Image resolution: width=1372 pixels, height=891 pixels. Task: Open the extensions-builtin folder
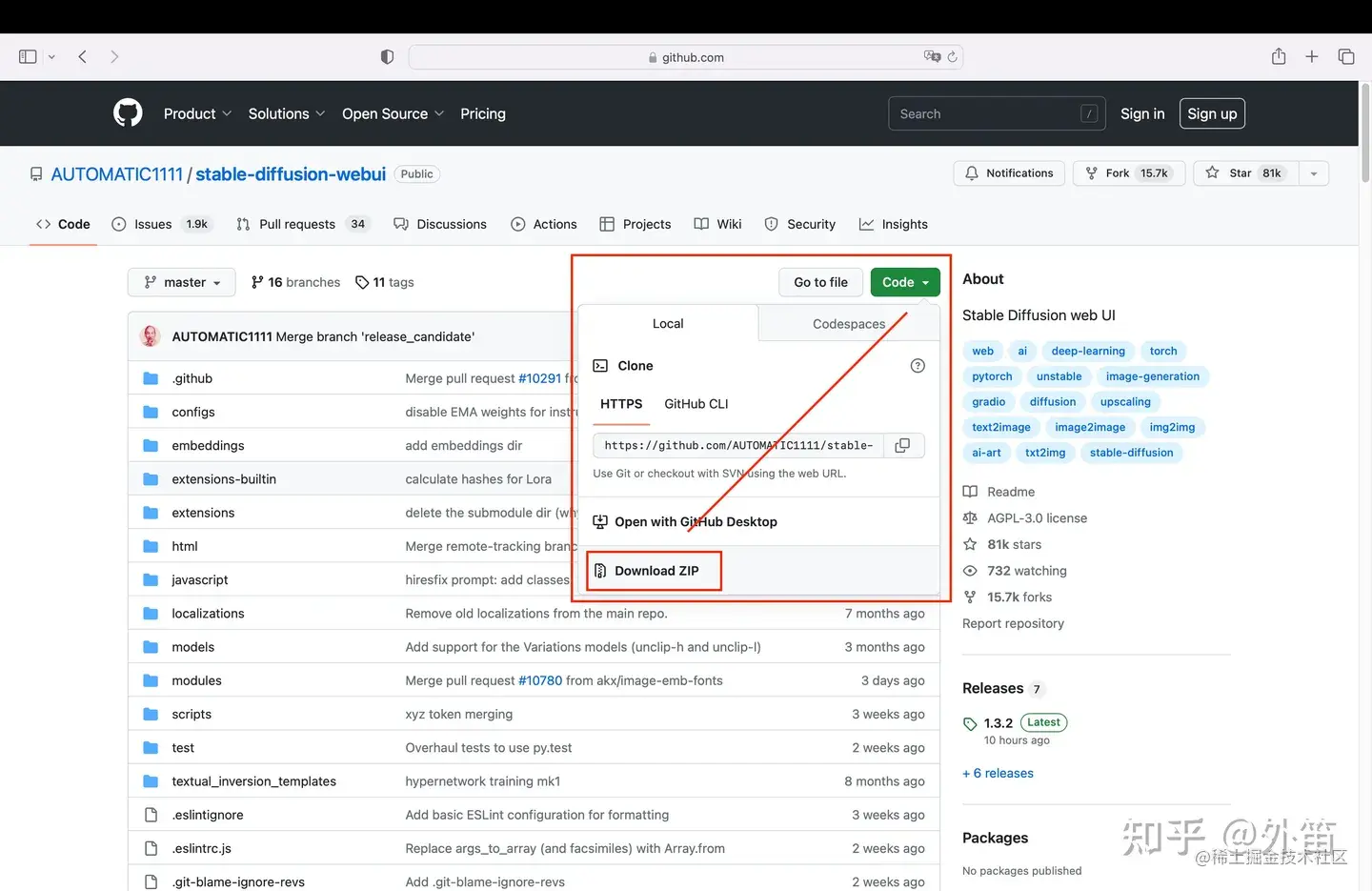coord(224,479)
